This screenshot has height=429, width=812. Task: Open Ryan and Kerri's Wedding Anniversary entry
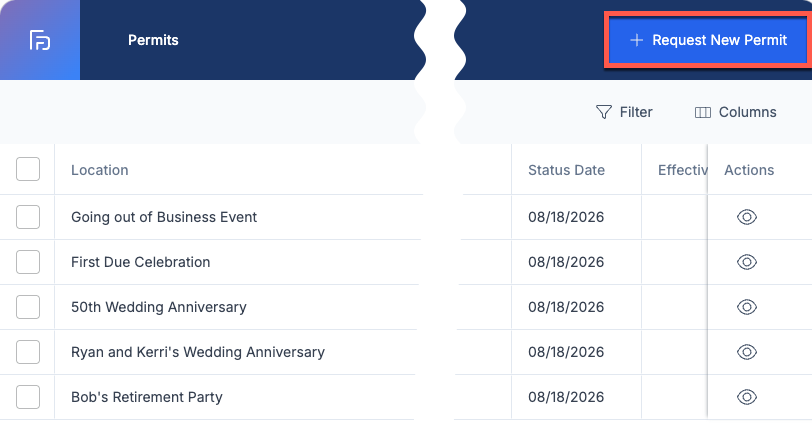(198, 352)
